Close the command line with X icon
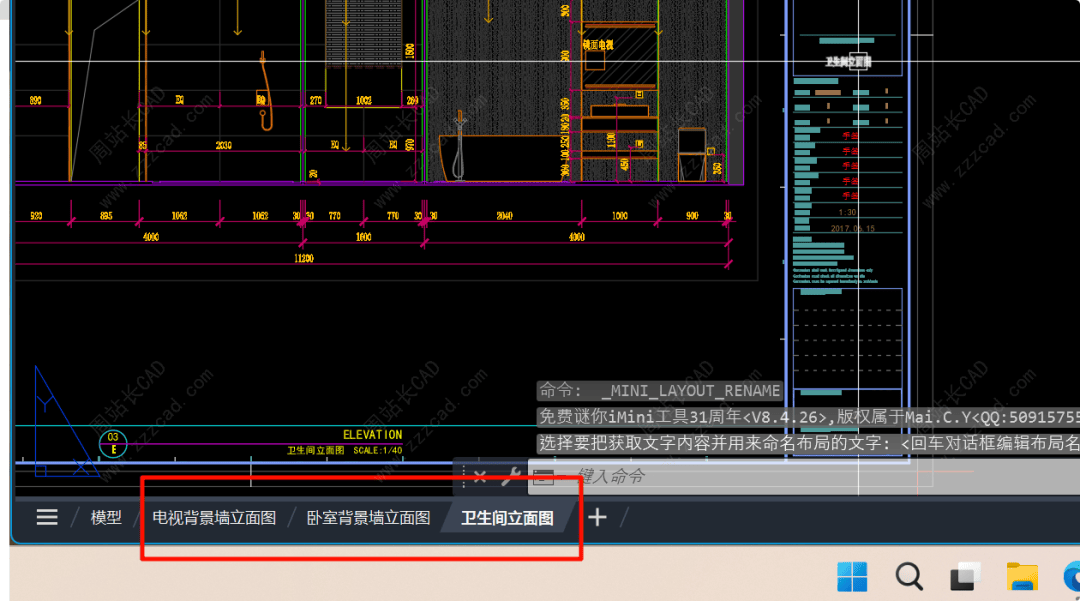Viewport: 1080px width, 601px height. 480,476
